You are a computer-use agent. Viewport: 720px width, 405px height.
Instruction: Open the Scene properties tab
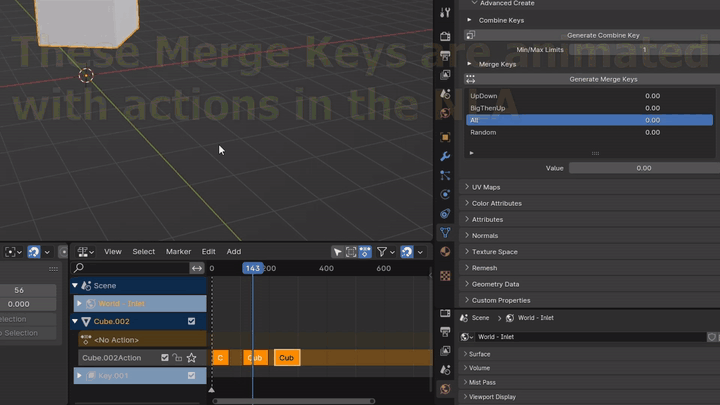pyautogui.click(x=445, y=94)
